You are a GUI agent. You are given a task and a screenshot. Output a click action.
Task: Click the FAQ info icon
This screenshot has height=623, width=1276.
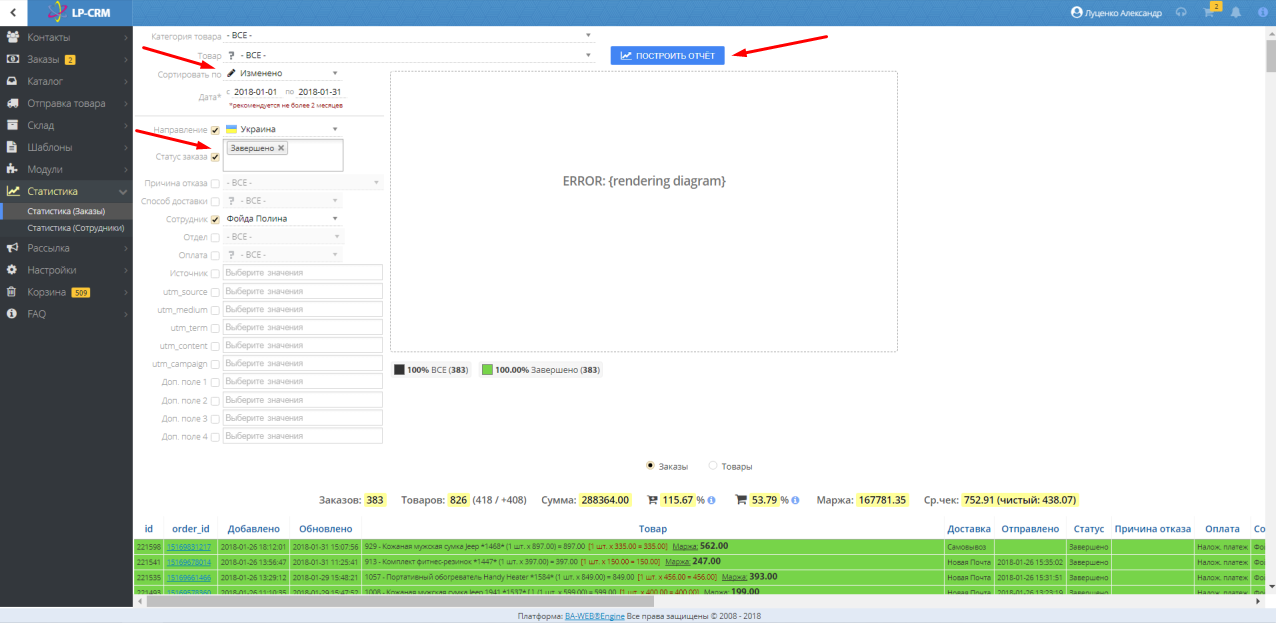tap(13, 314)
